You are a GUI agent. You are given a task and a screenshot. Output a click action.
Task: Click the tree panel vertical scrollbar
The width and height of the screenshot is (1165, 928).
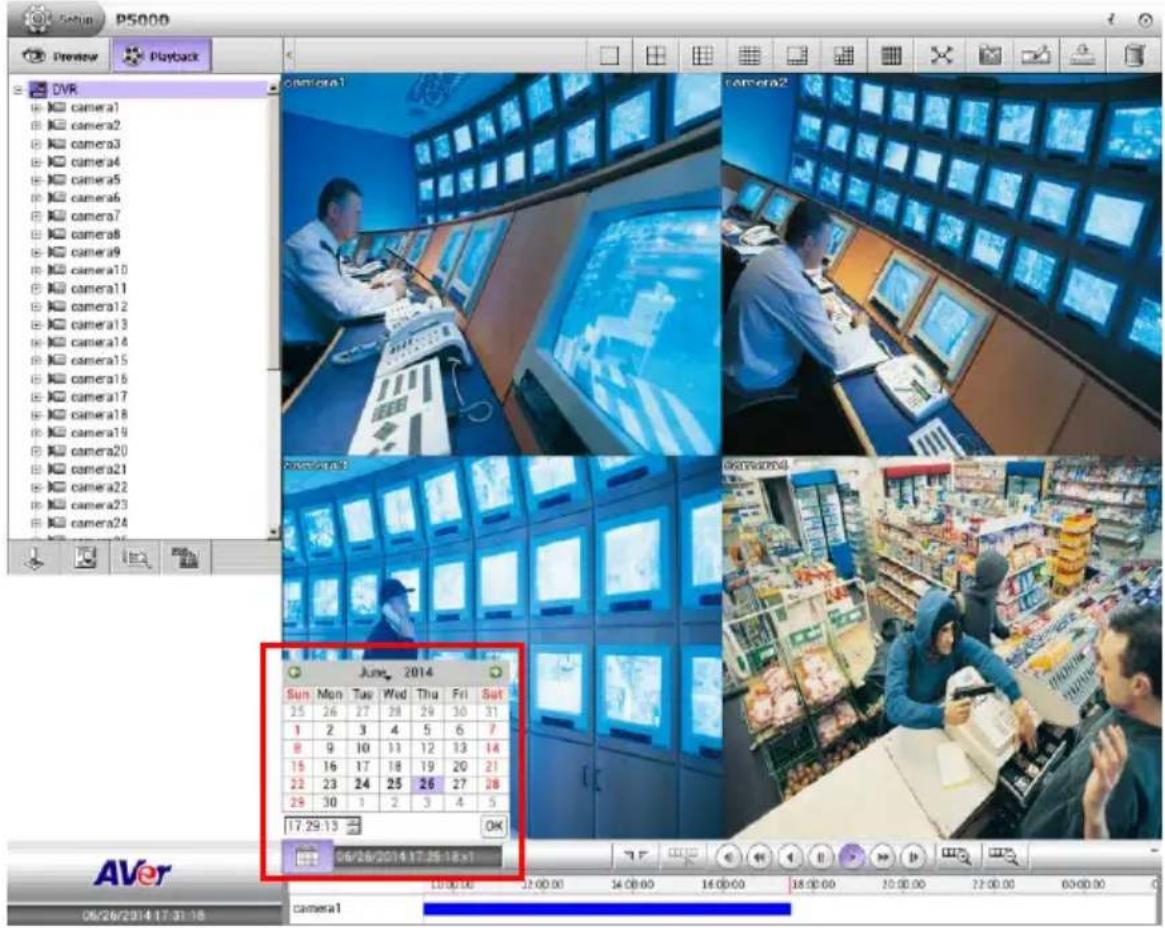point(273,311)
